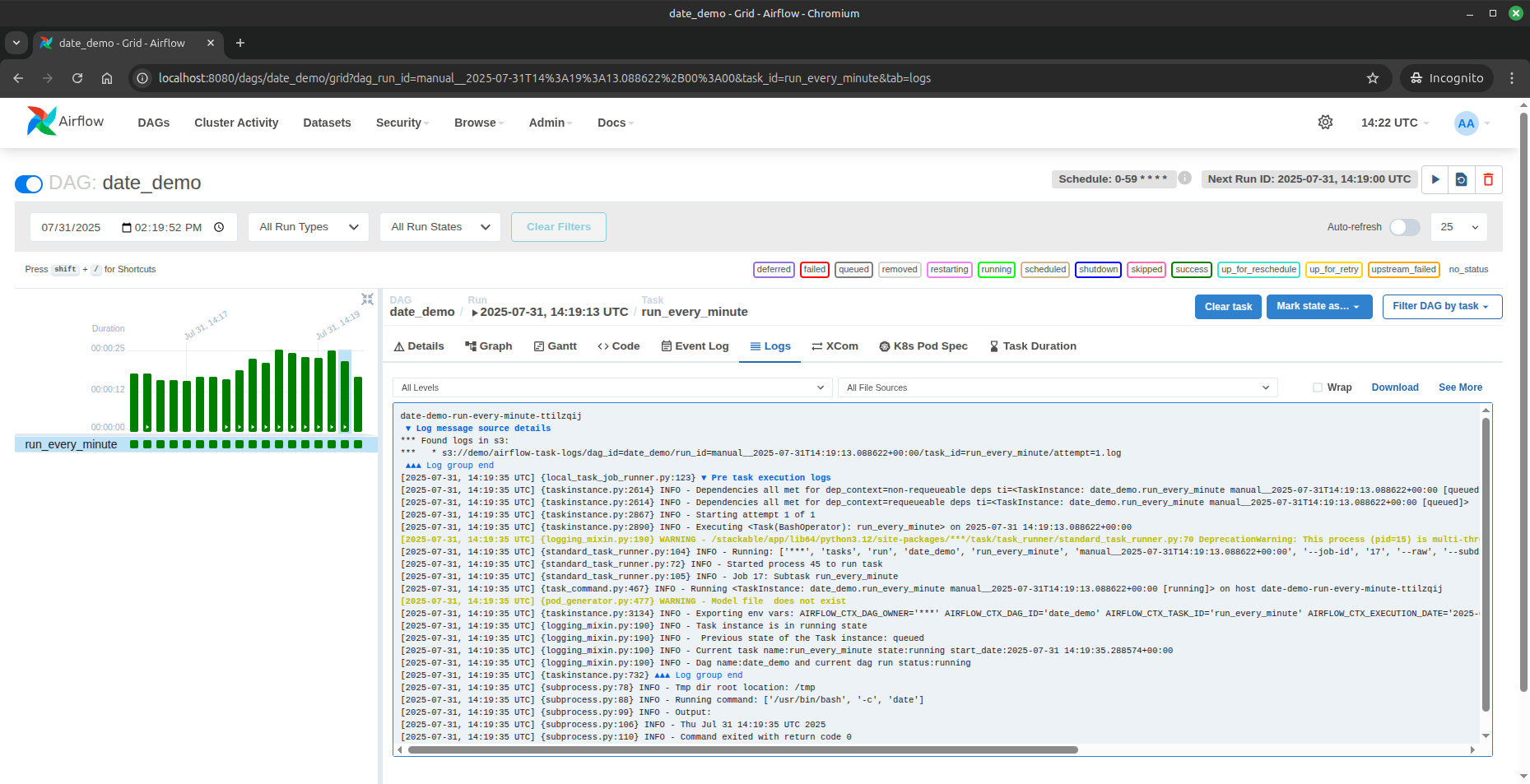Click the Reparse DAG refresh icon

click(1462, 179)
